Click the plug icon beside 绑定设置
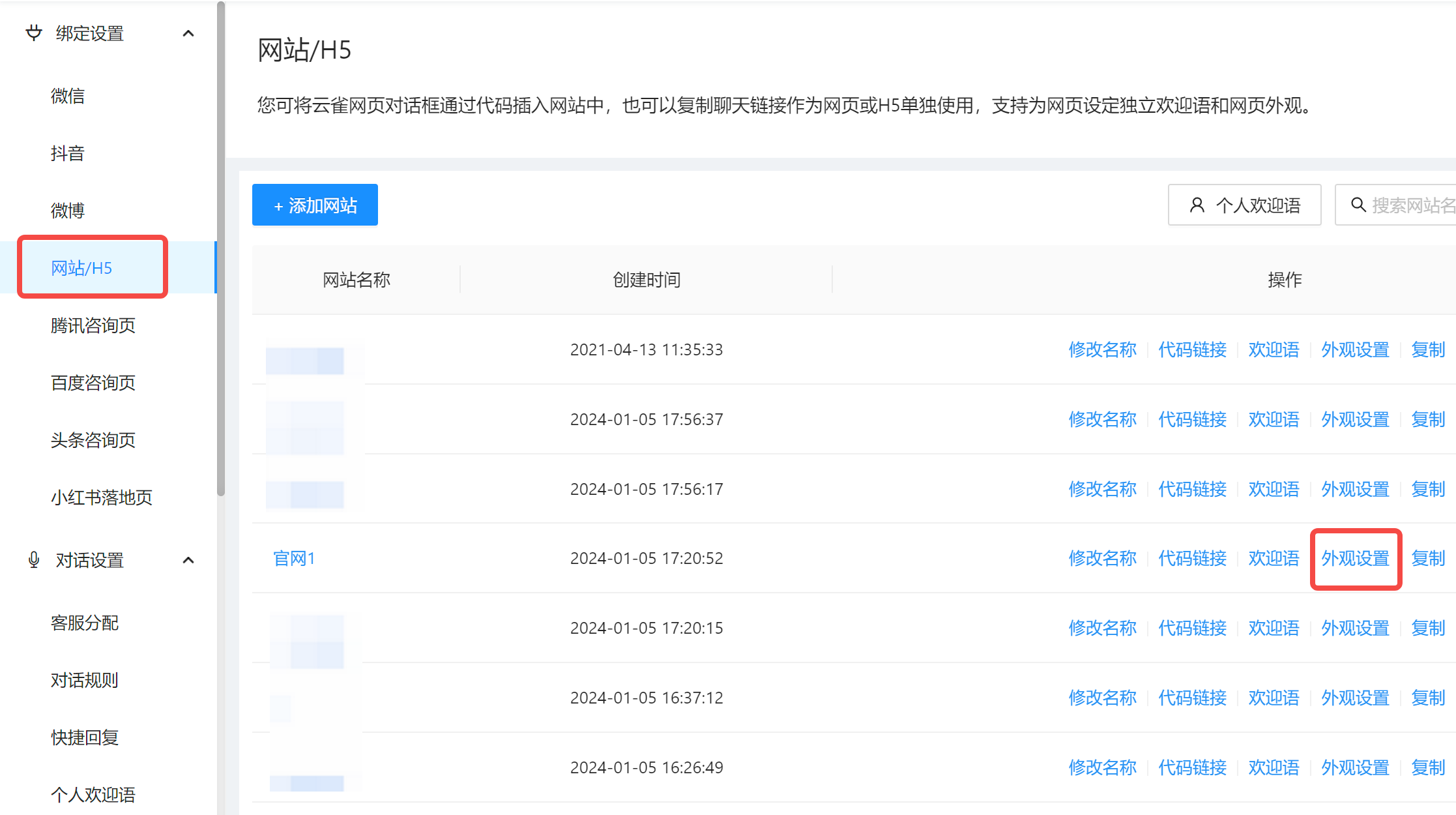This screenshot has width=1456, height=815. [x=33, y=33]
